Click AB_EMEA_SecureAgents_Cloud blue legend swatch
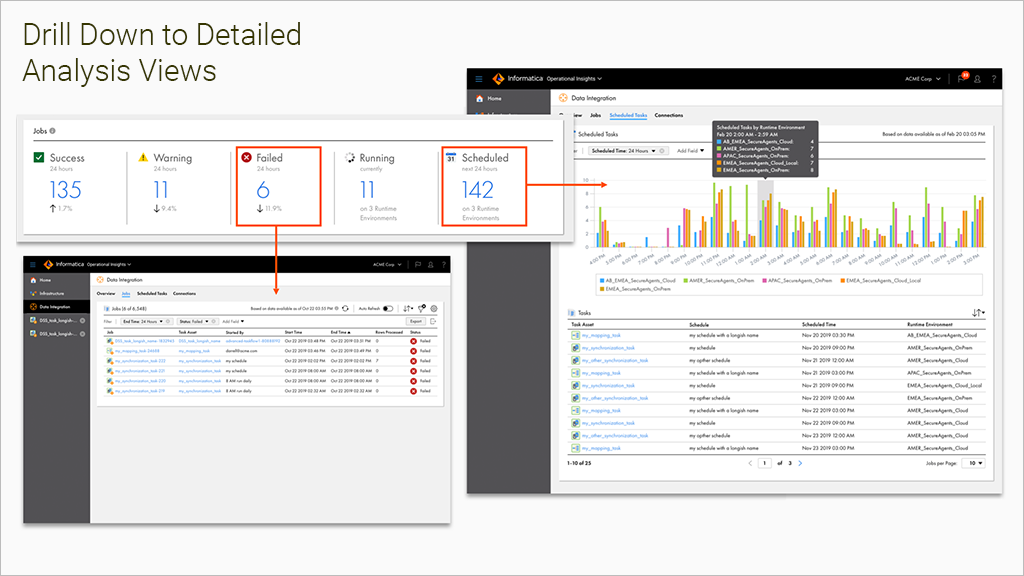Screen dimensions: 1024x576 click(601, 280)
